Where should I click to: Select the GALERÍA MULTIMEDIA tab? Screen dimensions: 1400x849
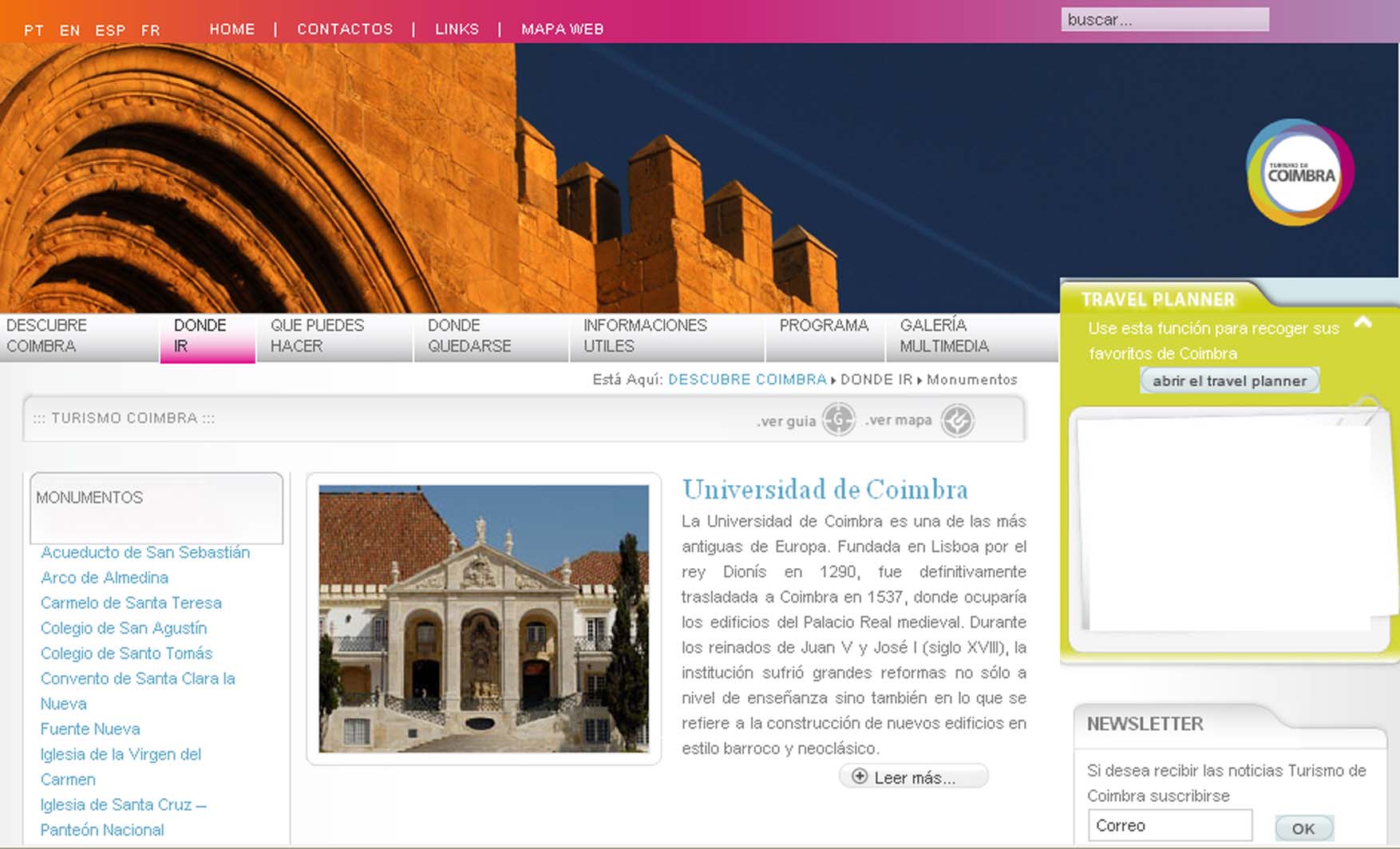[x=943, y=336]
